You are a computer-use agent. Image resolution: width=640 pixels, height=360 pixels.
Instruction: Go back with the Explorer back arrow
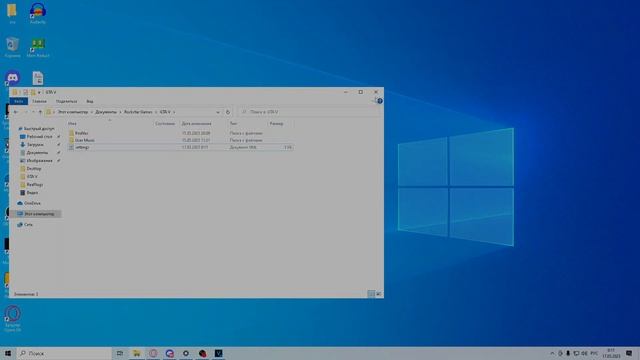click(16, 112)
